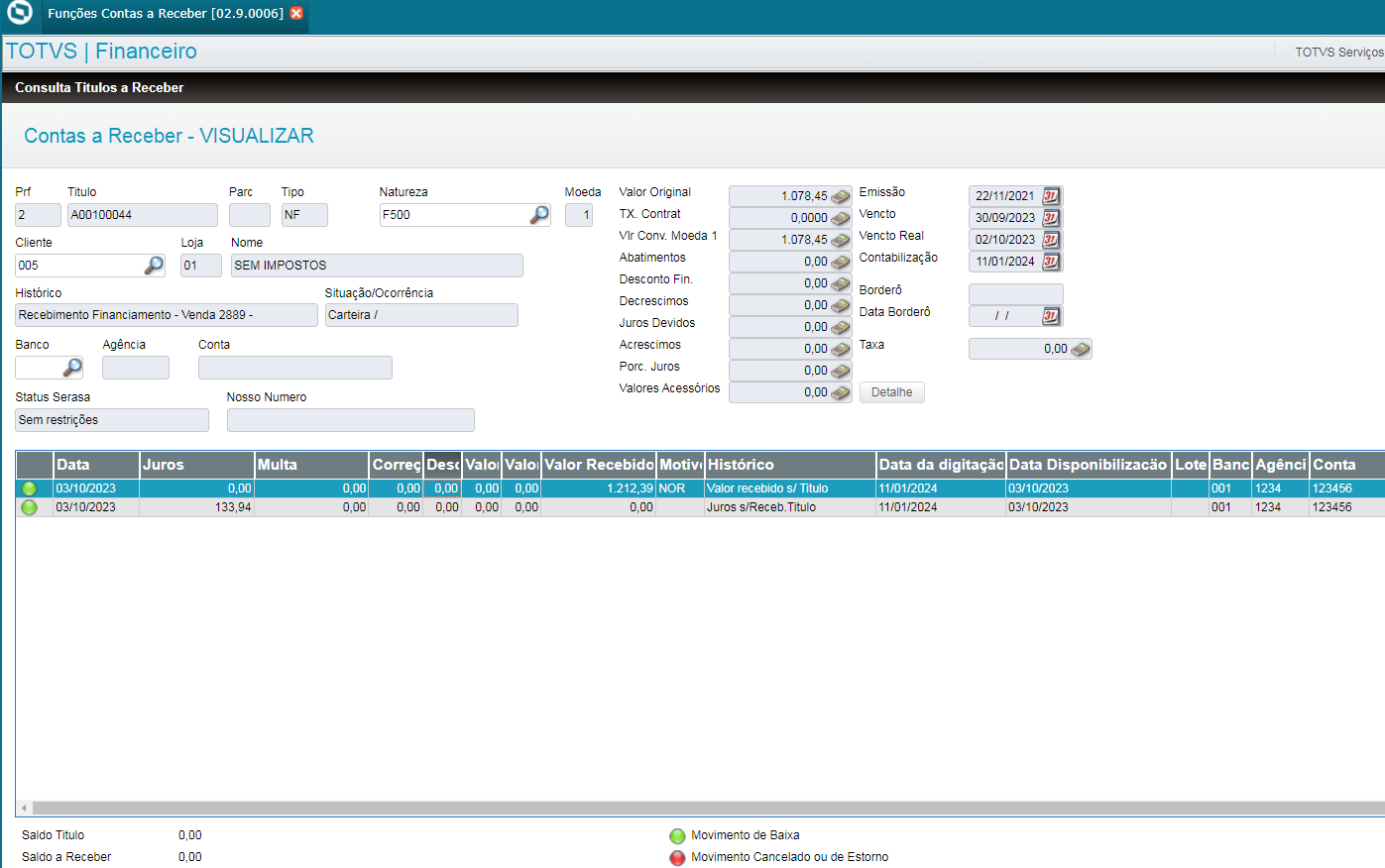
Task: Focus the Borderô input field
Action: 1016,294
